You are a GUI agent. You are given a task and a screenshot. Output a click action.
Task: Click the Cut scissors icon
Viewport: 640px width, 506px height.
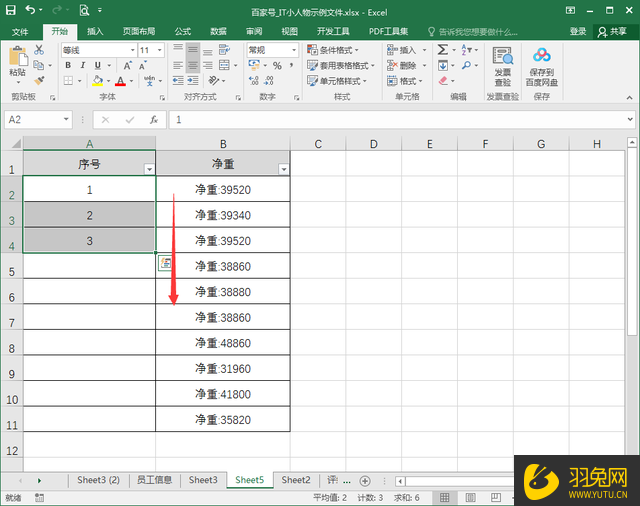(39, 50)
